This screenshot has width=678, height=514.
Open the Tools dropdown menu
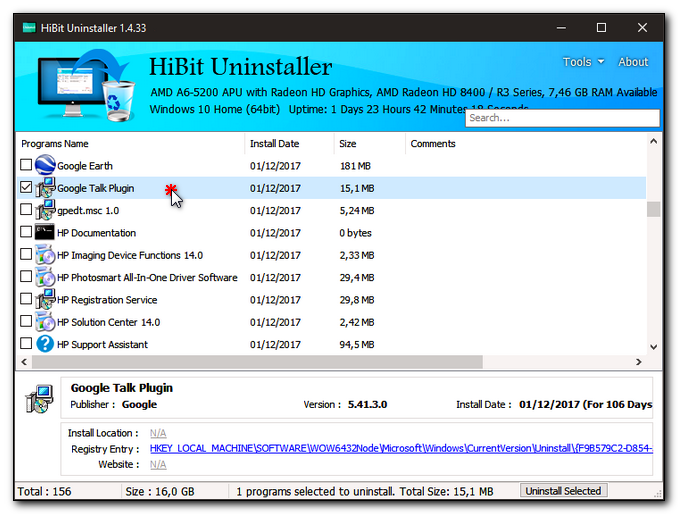(x=583, y=62)
